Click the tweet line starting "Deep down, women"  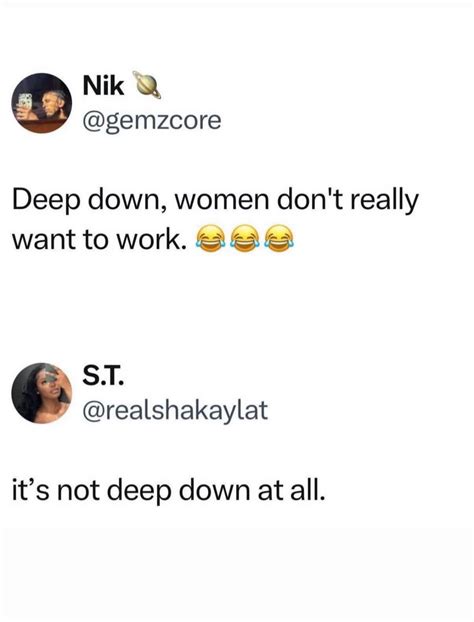(215, 202)
